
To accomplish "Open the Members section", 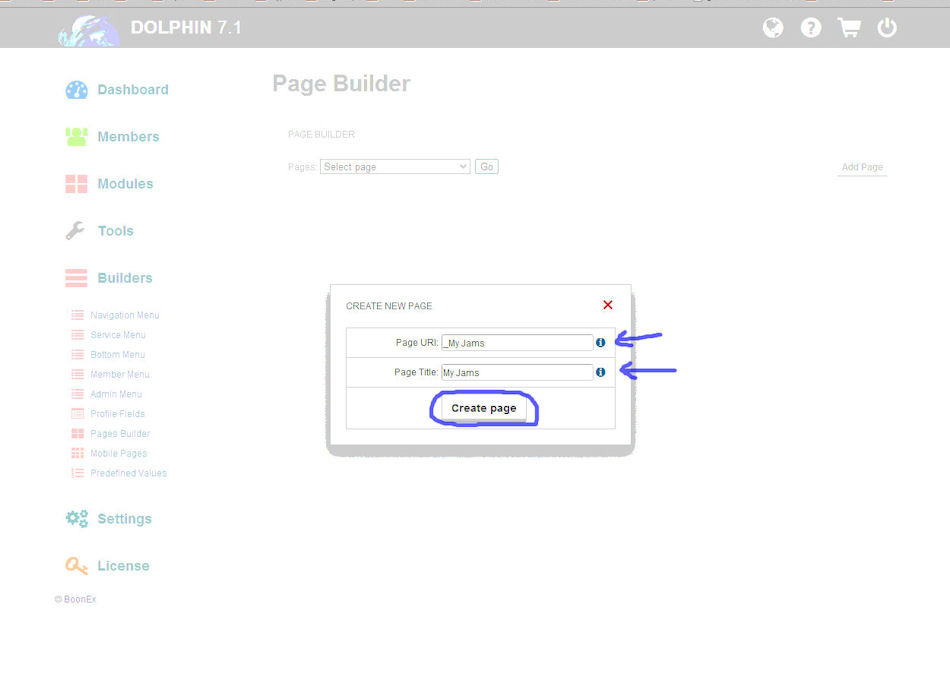I will pos(128,137).
